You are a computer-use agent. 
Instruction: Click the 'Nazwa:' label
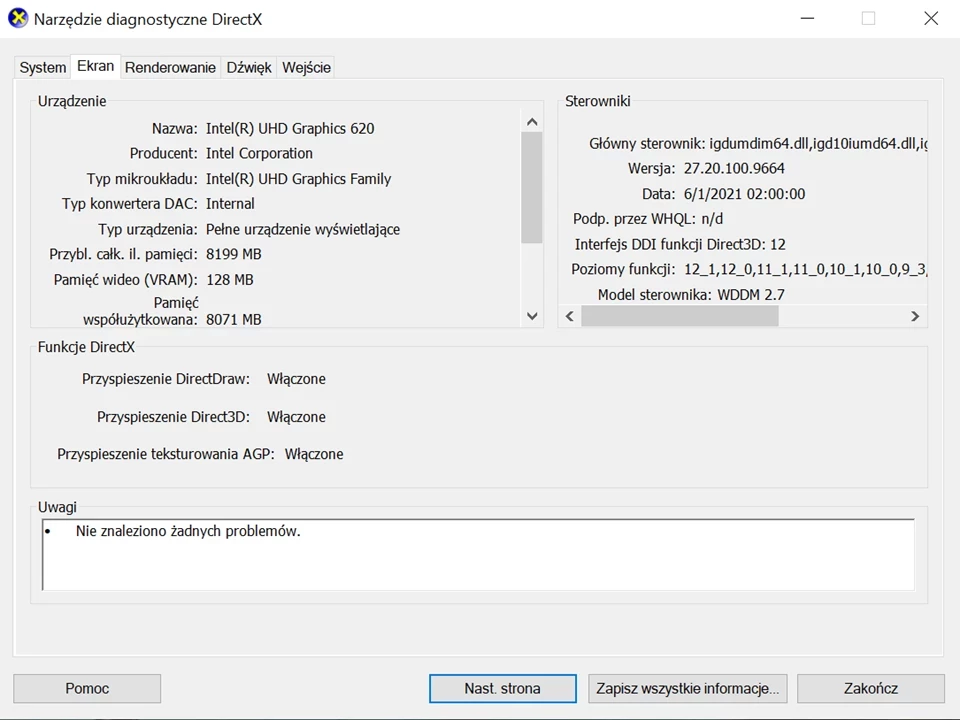[x=174, y=129]
